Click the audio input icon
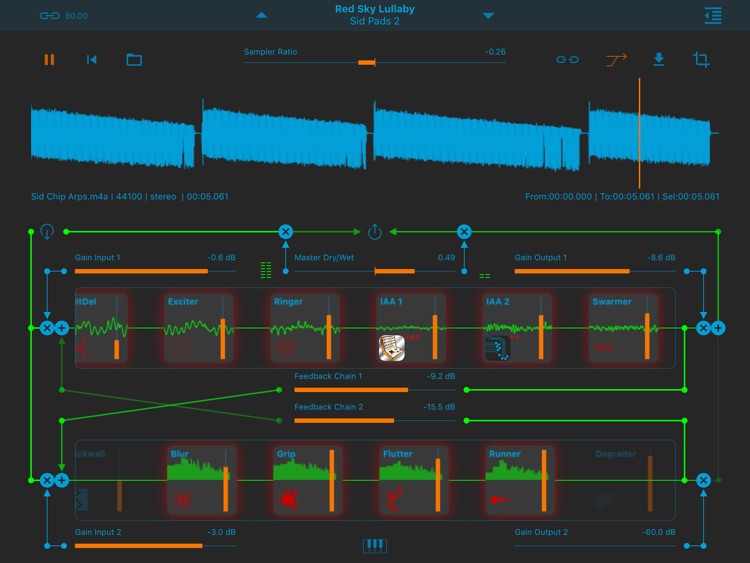 [47, 232]
